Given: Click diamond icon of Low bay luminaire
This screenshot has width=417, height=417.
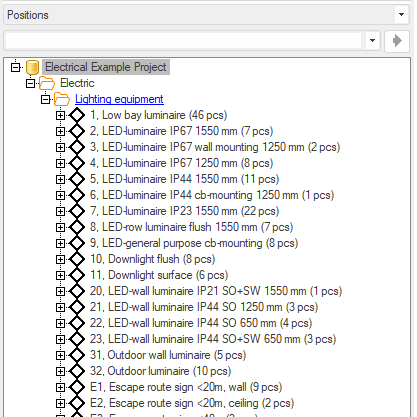Looking at the screenshot, I should tap(77, 115).
